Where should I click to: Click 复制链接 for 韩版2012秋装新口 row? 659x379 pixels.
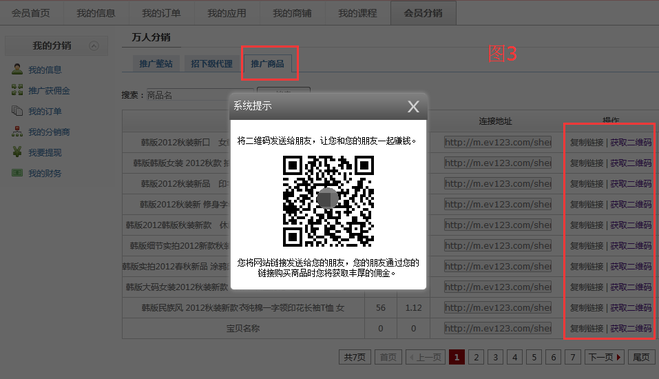(587, 142)
